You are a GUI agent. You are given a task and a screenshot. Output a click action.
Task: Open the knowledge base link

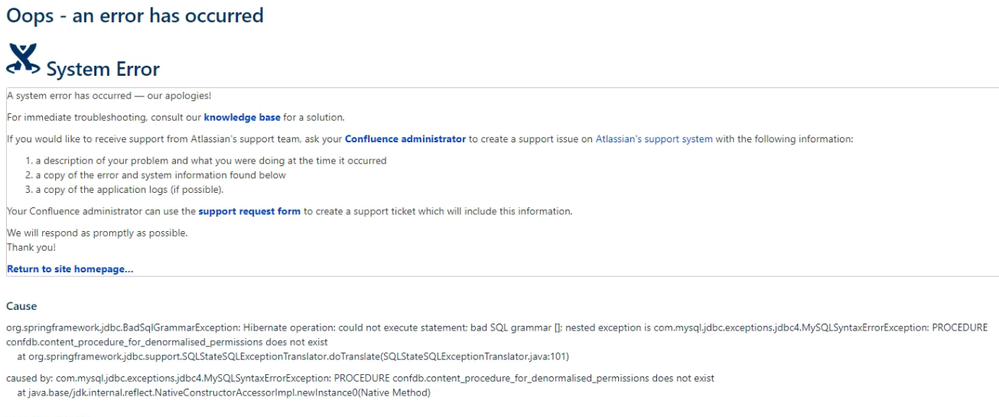click(x=242, y=117)
